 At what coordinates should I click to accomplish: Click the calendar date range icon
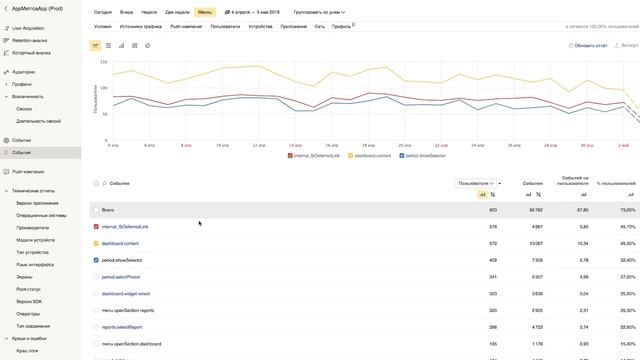[x=227, y=12]
